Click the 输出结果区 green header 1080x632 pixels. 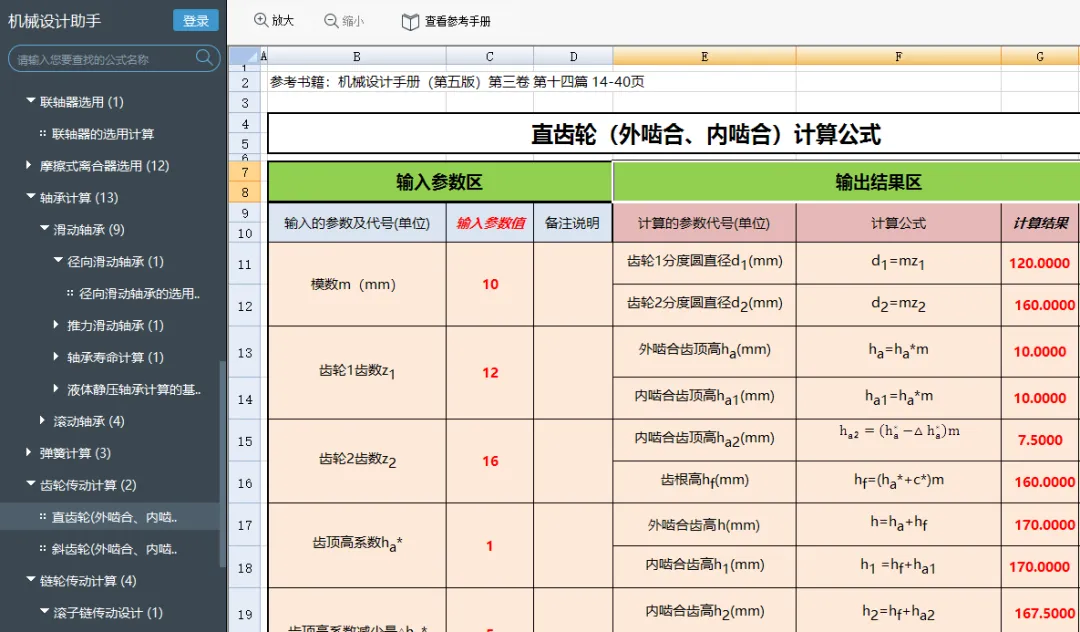pos(847,182)
